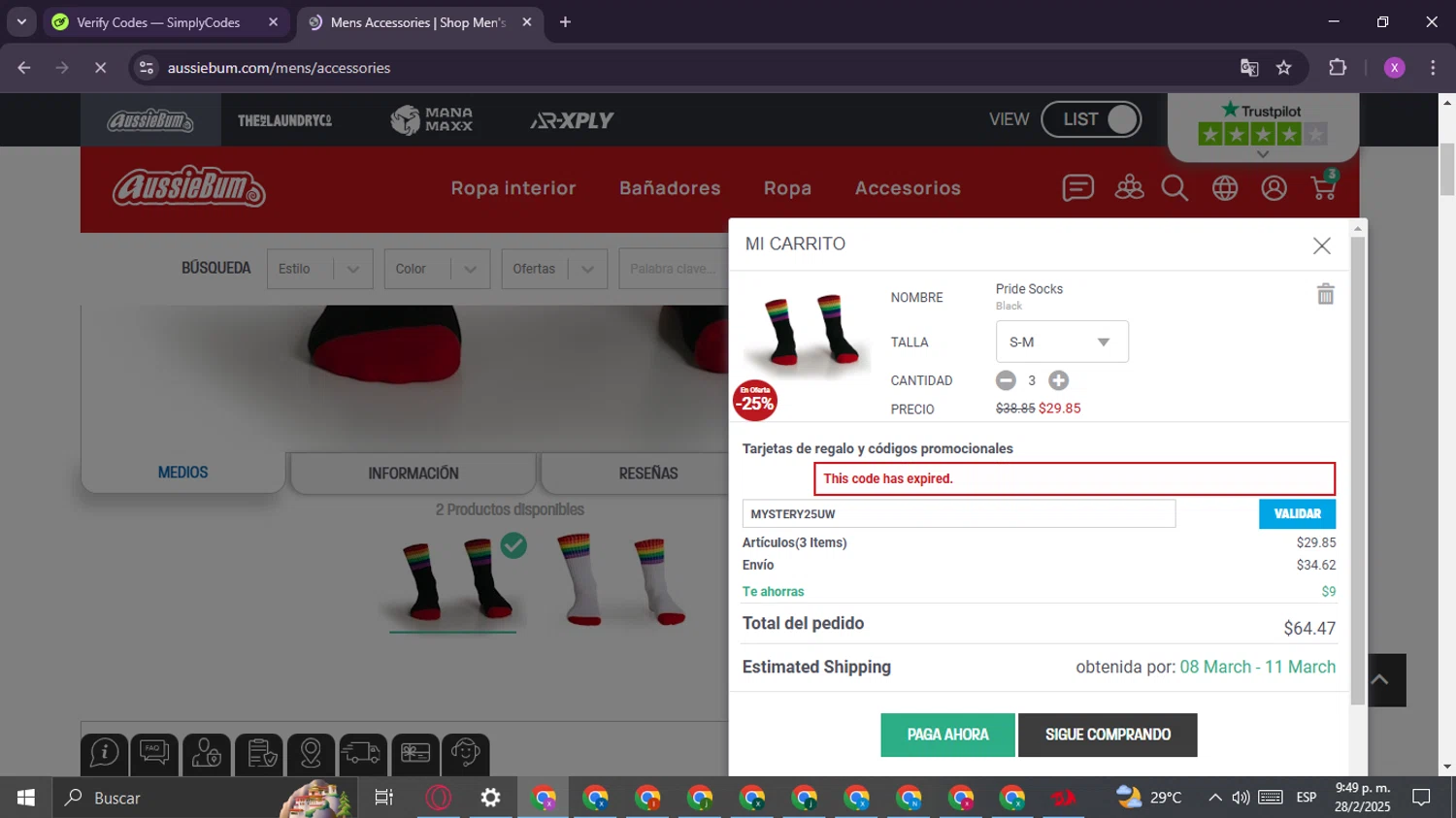Select the black Pride Socks thumbnail
This screenshot has width=1456, height=818.
(x=453, y=580)
